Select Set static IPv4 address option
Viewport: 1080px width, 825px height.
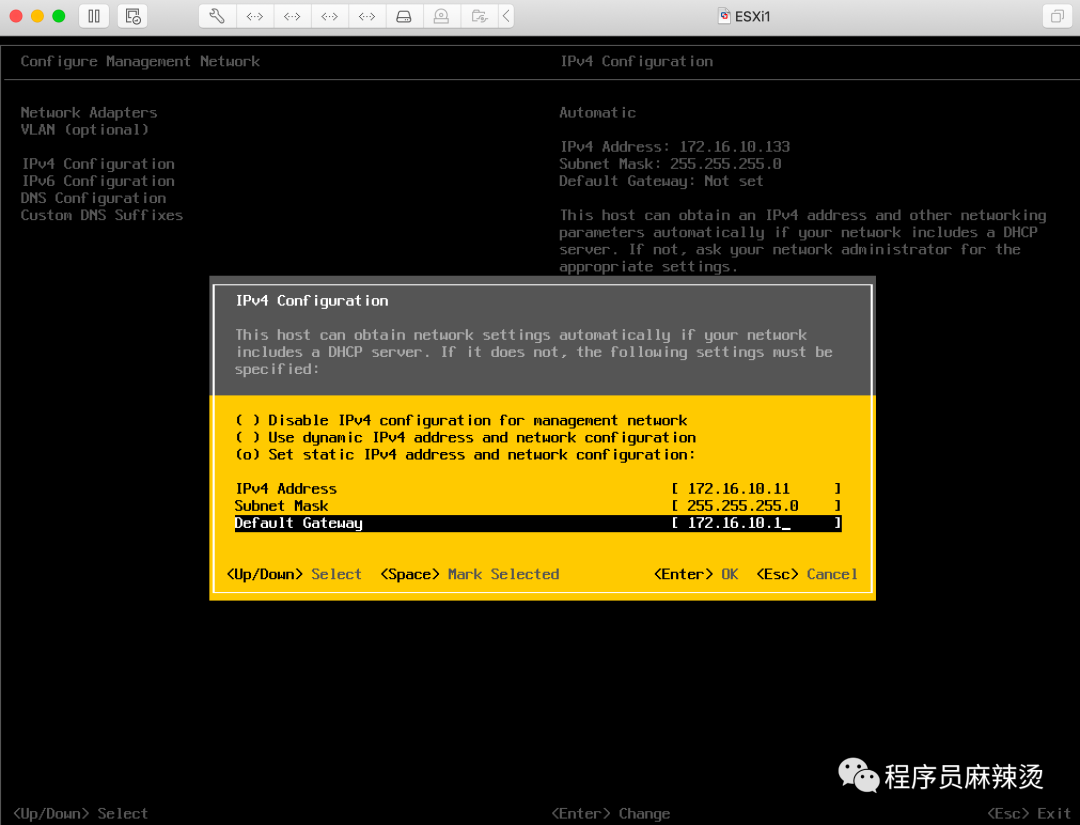click(465, 455)
